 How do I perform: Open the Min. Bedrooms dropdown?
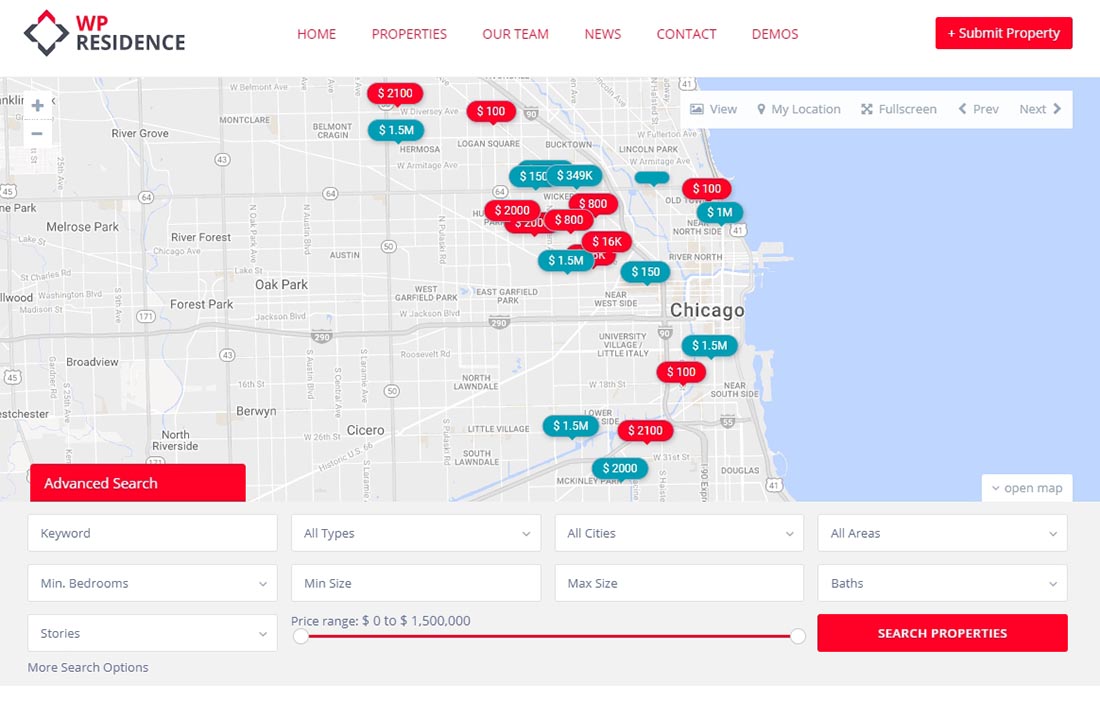[152, 583]
